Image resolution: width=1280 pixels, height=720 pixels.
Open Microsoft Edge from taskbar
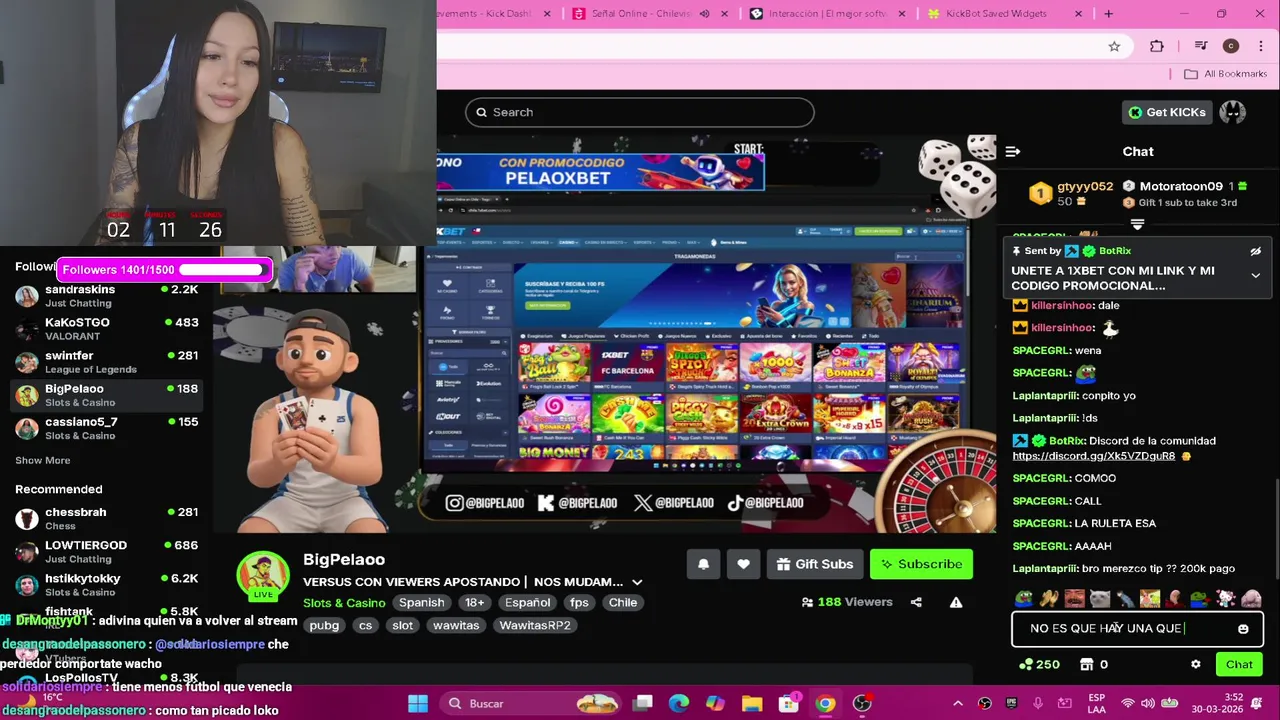(x=679, y=703)
